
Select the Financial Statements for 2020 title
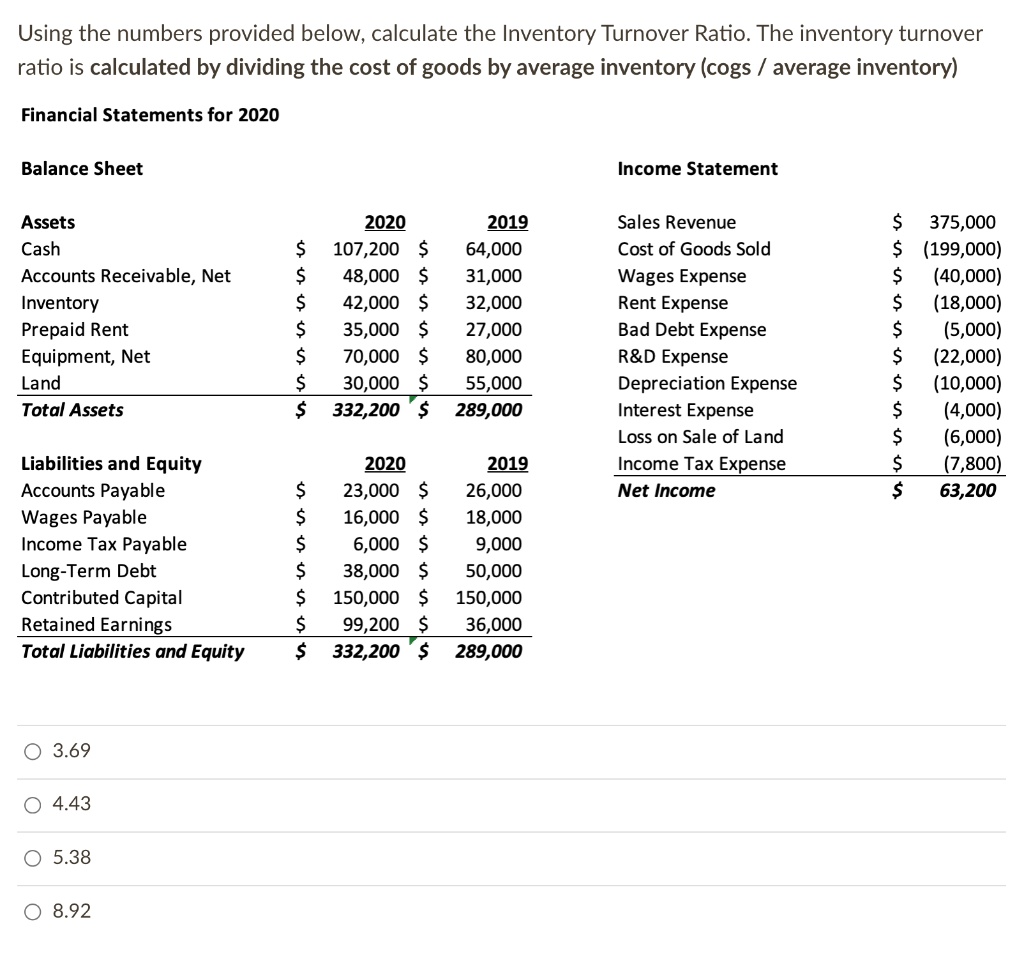coord(148,115)
